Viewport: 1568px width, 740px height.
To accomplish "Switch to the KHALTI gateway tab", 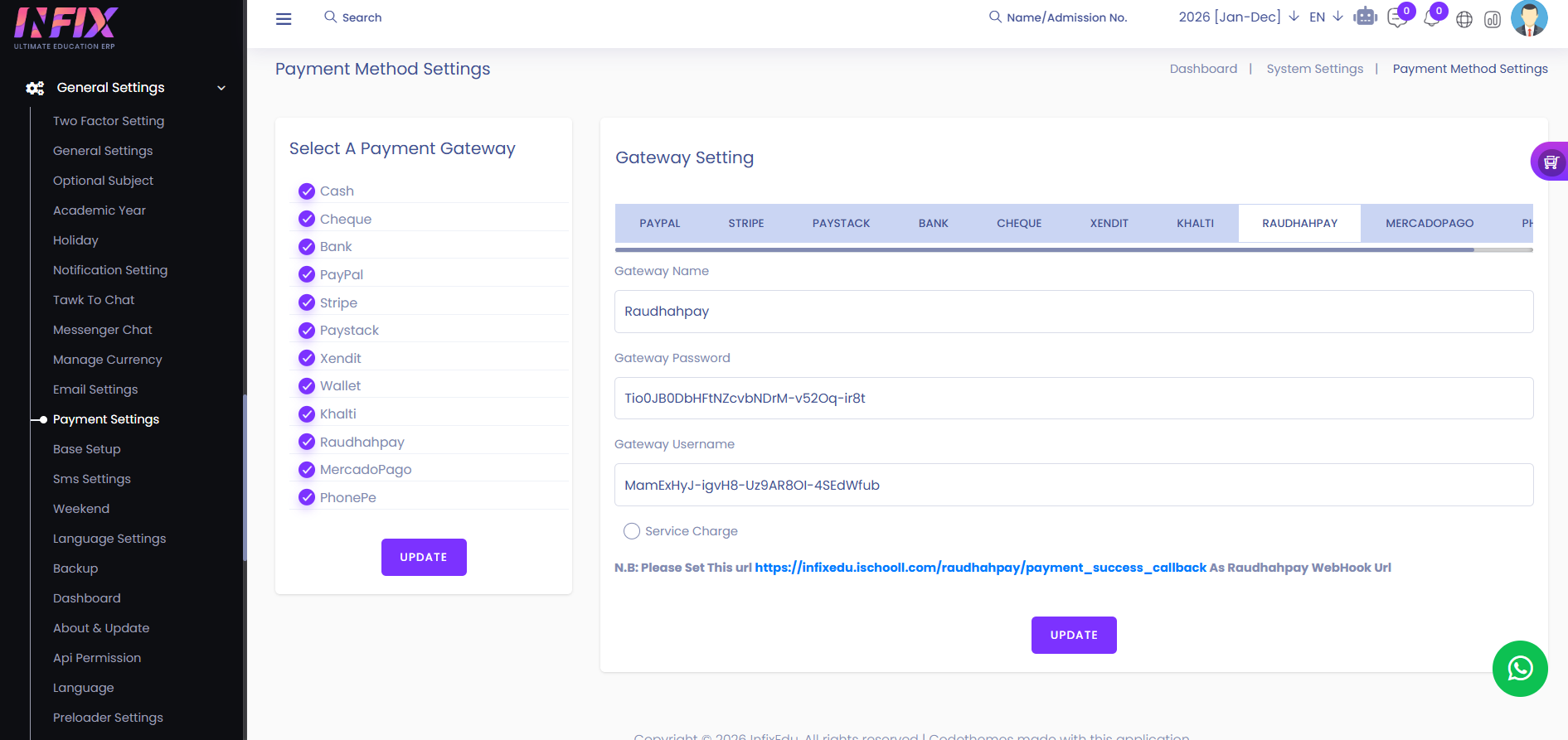I will coord(1196,224).
